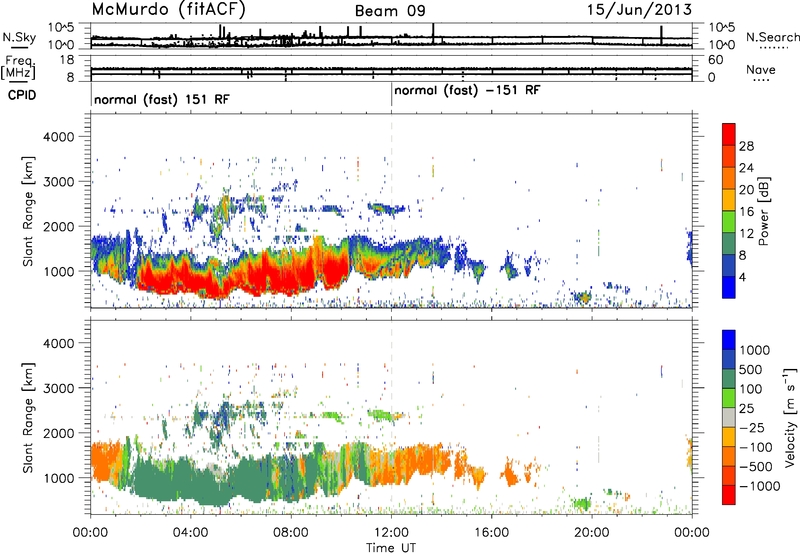Click the '12:00' time axis label
800x554 pixels.
pos(391,533)
